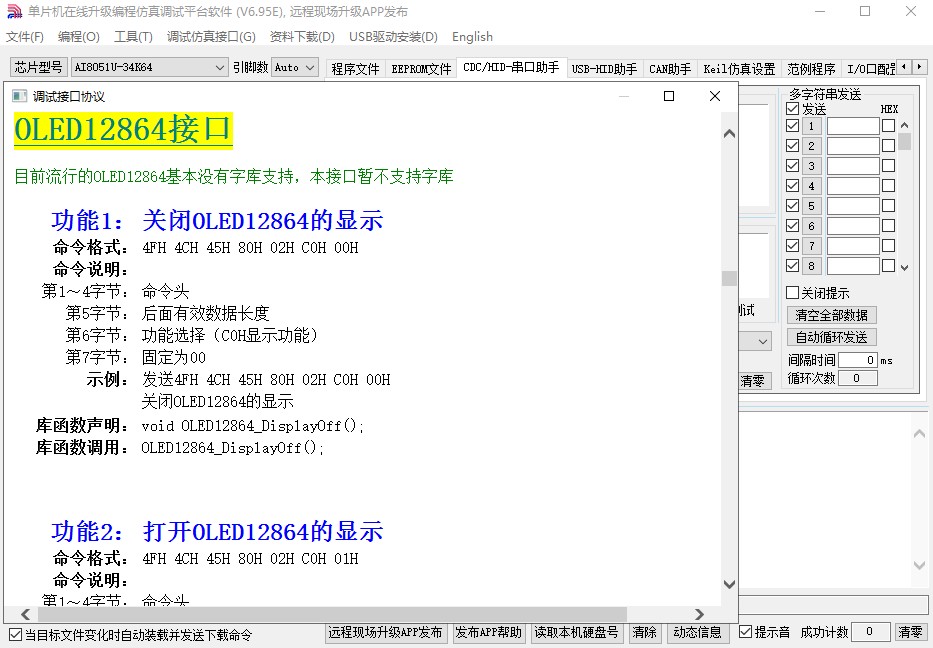
Task: Toggle 当目标文件变化时自动装载并发送下载命令 checkbox
Action: [x=15, y=635]
